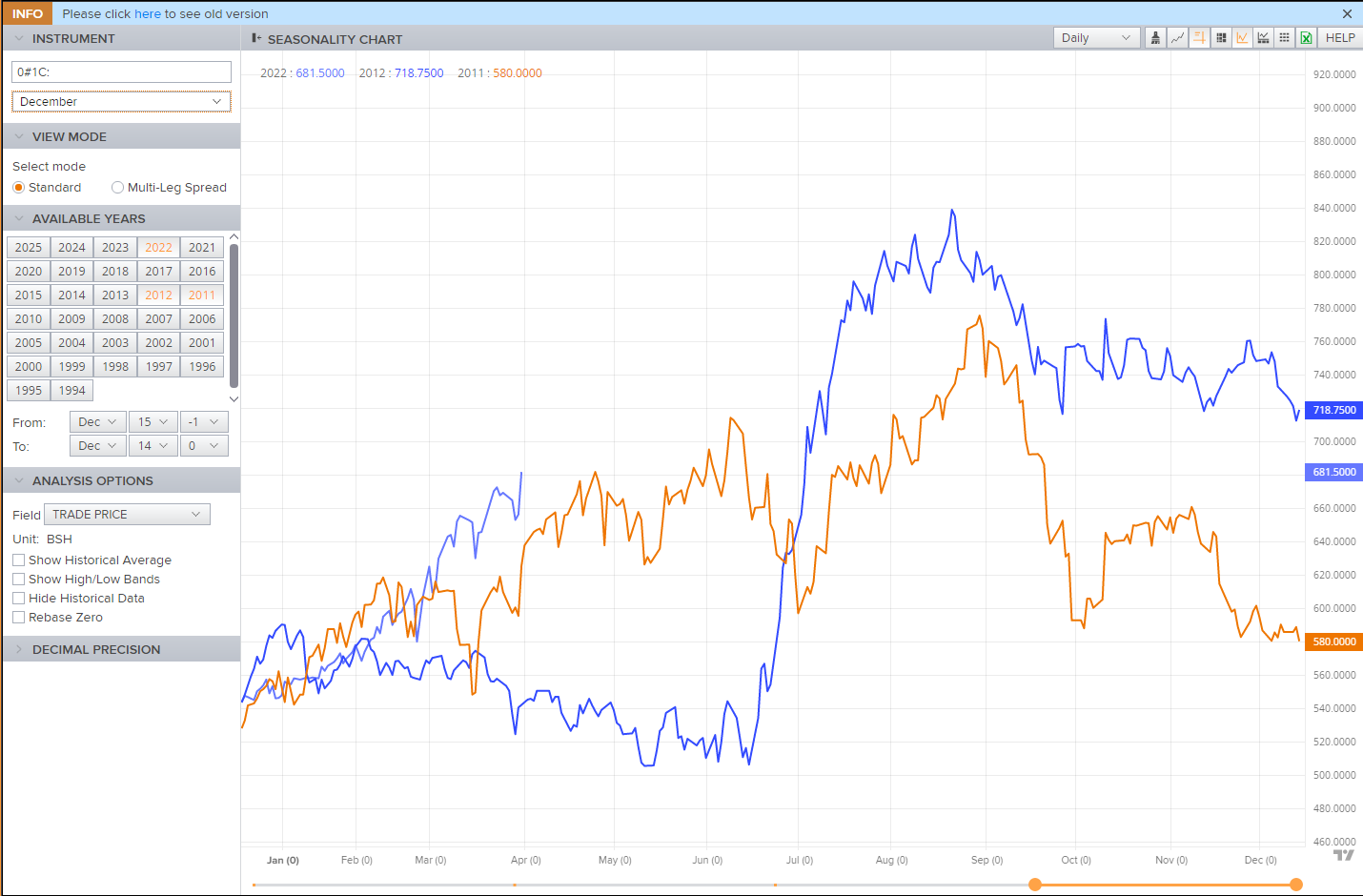
Task: Add year 2025 to the chart
Action: tap(29, 247)
